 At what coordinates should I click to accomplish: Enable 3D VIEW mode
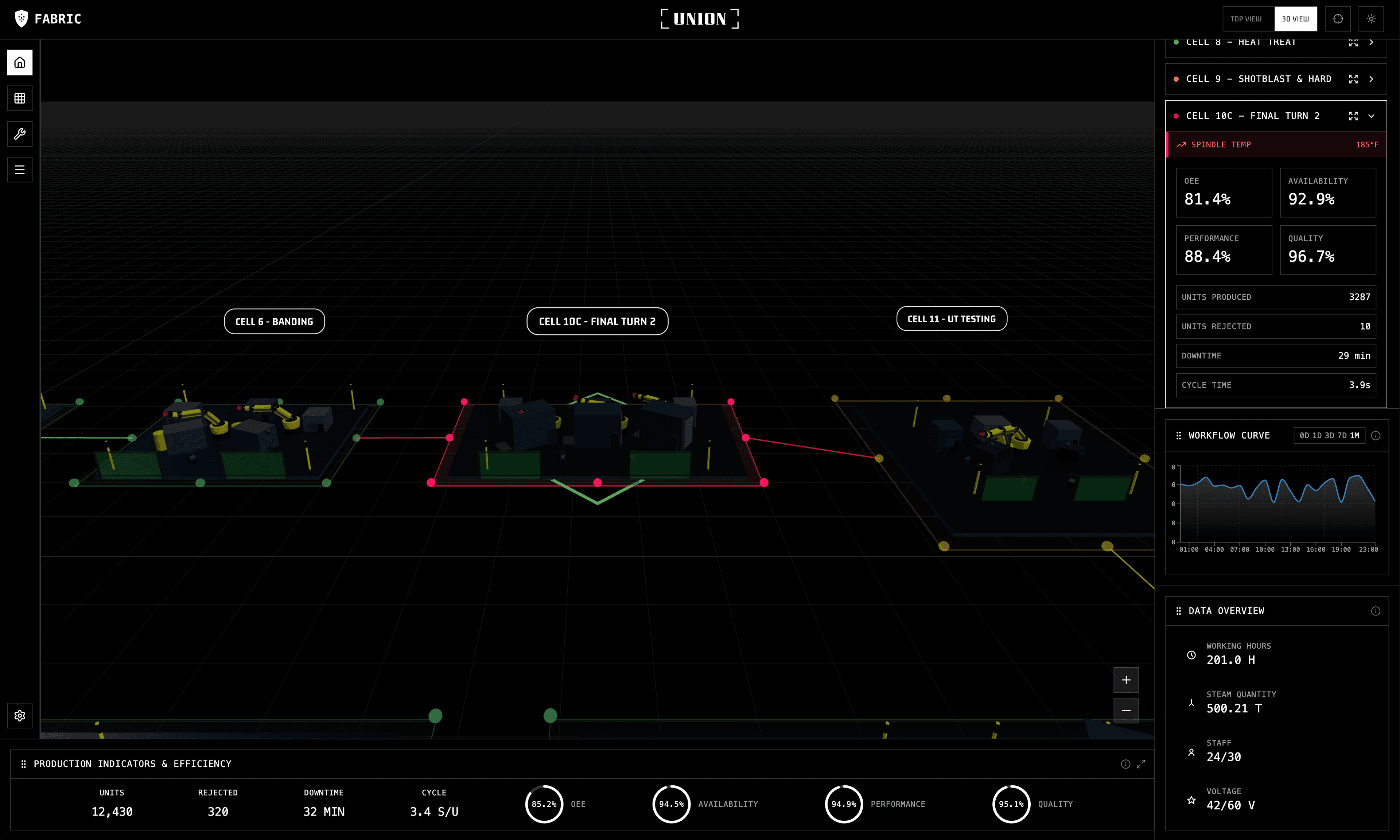(x=1296, y=19)
